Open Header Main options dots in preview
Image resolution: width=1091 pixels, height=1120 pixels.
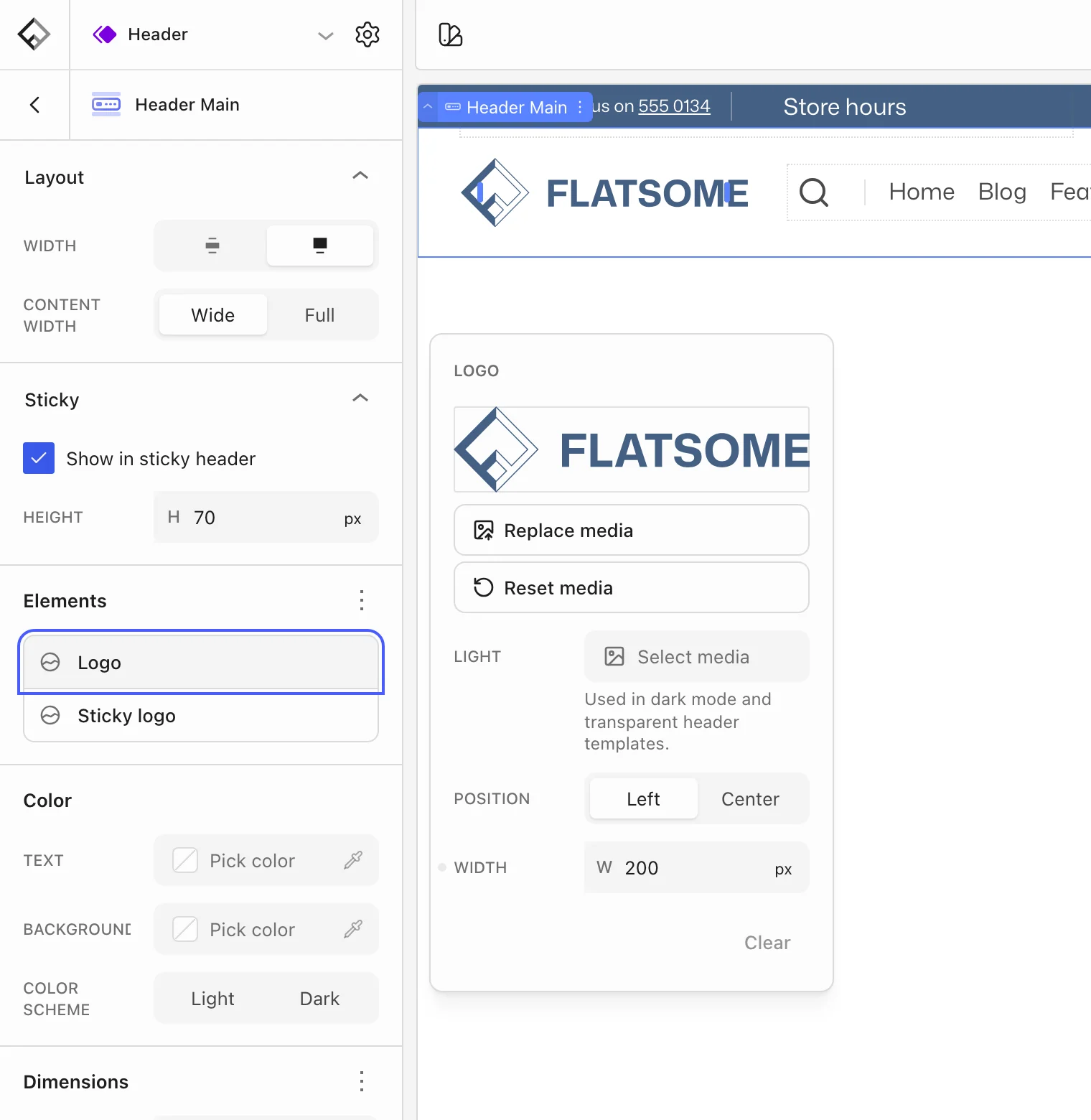click(580, 107)
